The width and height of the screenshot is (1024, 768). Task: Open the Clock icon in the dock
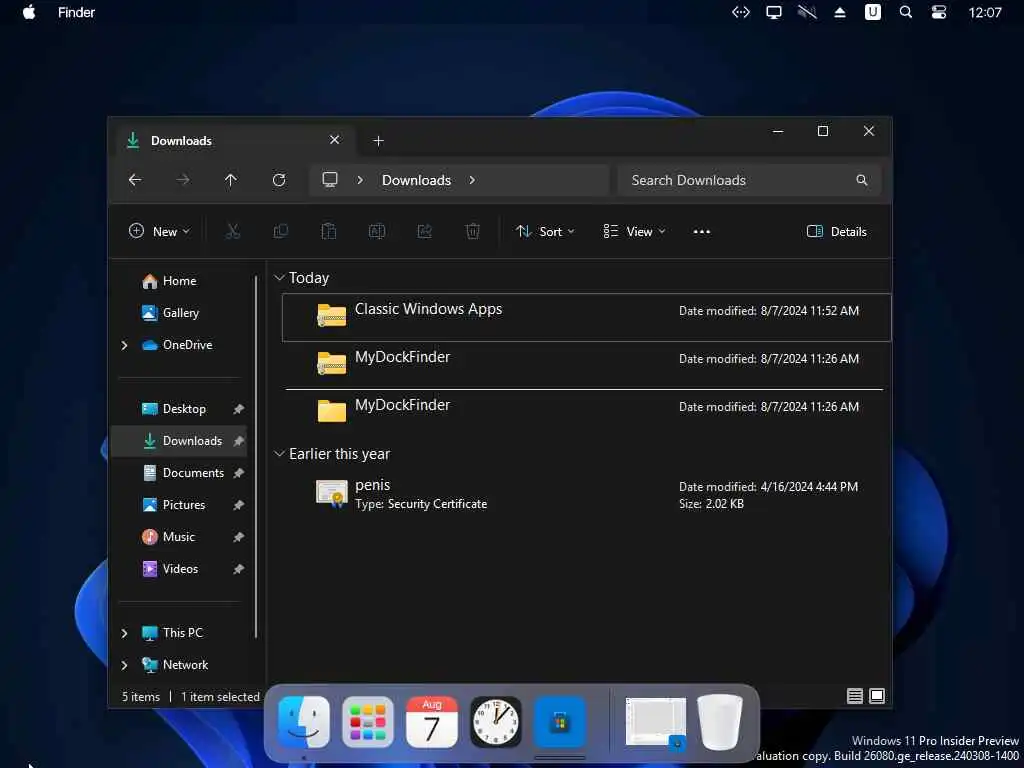(496, 722)
